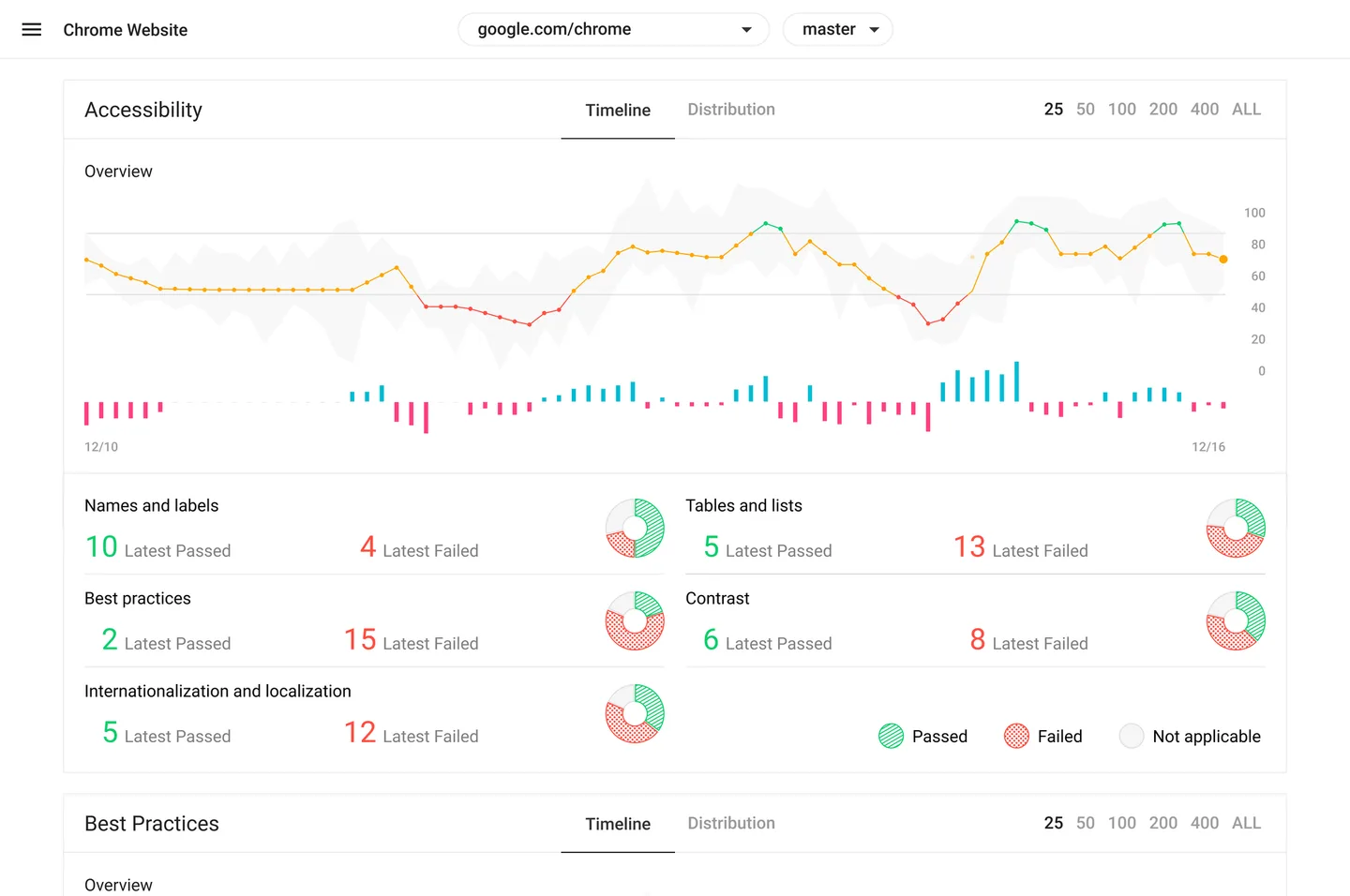Click the Failed legend swatch

1016,737
